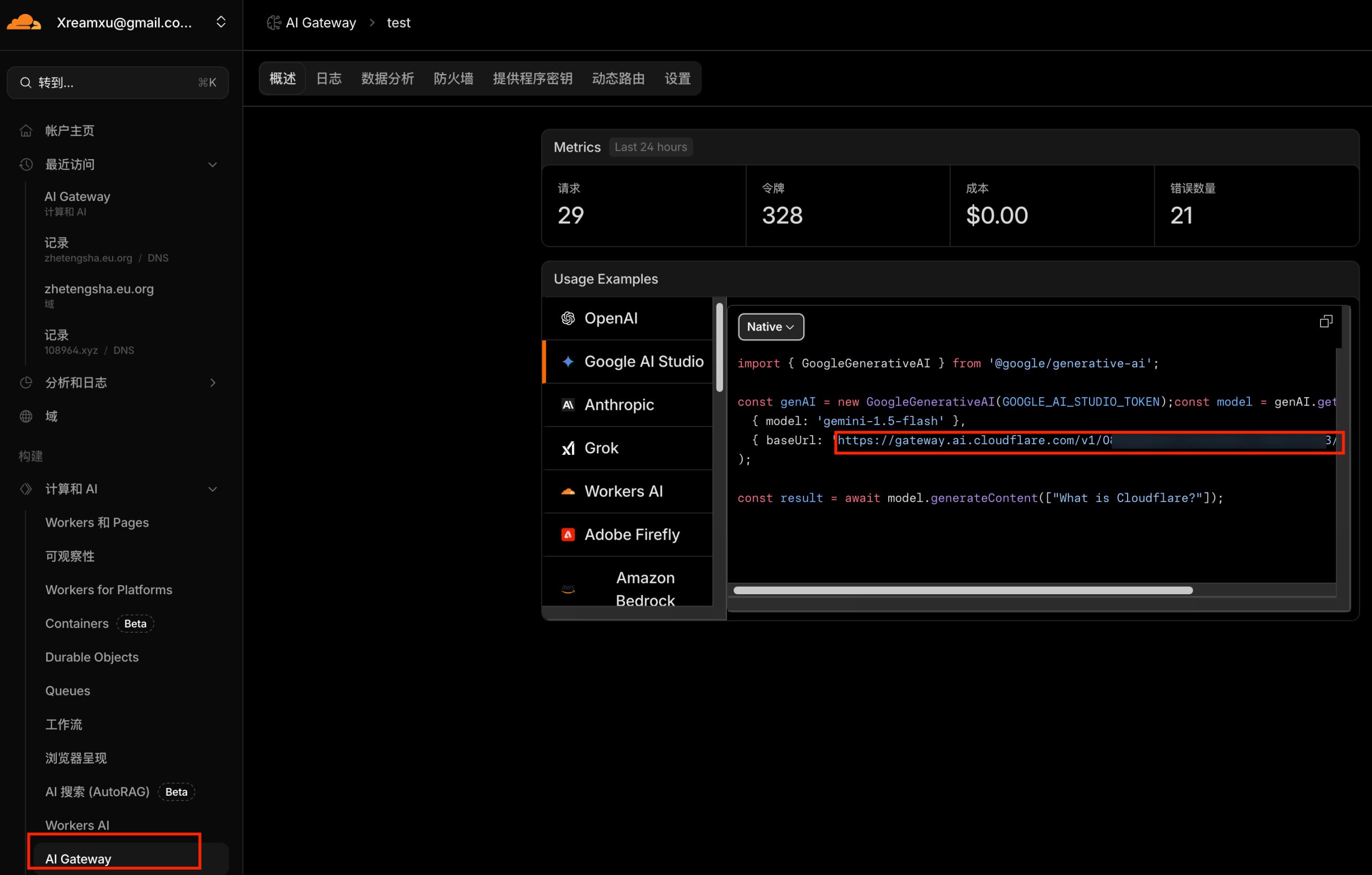The width and height of the screenshot is (1372, 875).
Task: Click the search magnifier icon
Action: coord(26,83)
